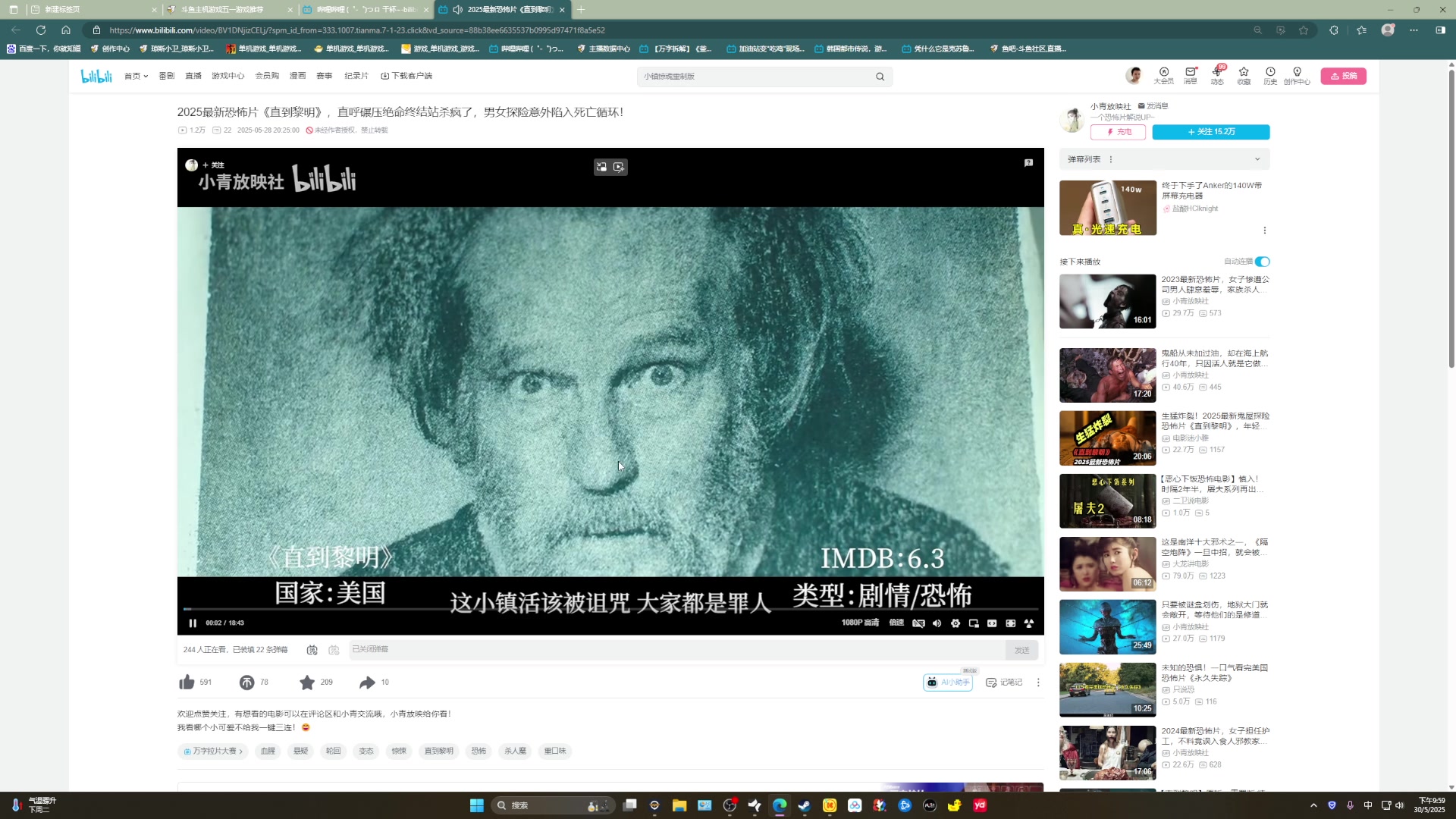Mute the player volume
The height and width of the screenshot is (819, 1456).
click(x=937, y=623)
